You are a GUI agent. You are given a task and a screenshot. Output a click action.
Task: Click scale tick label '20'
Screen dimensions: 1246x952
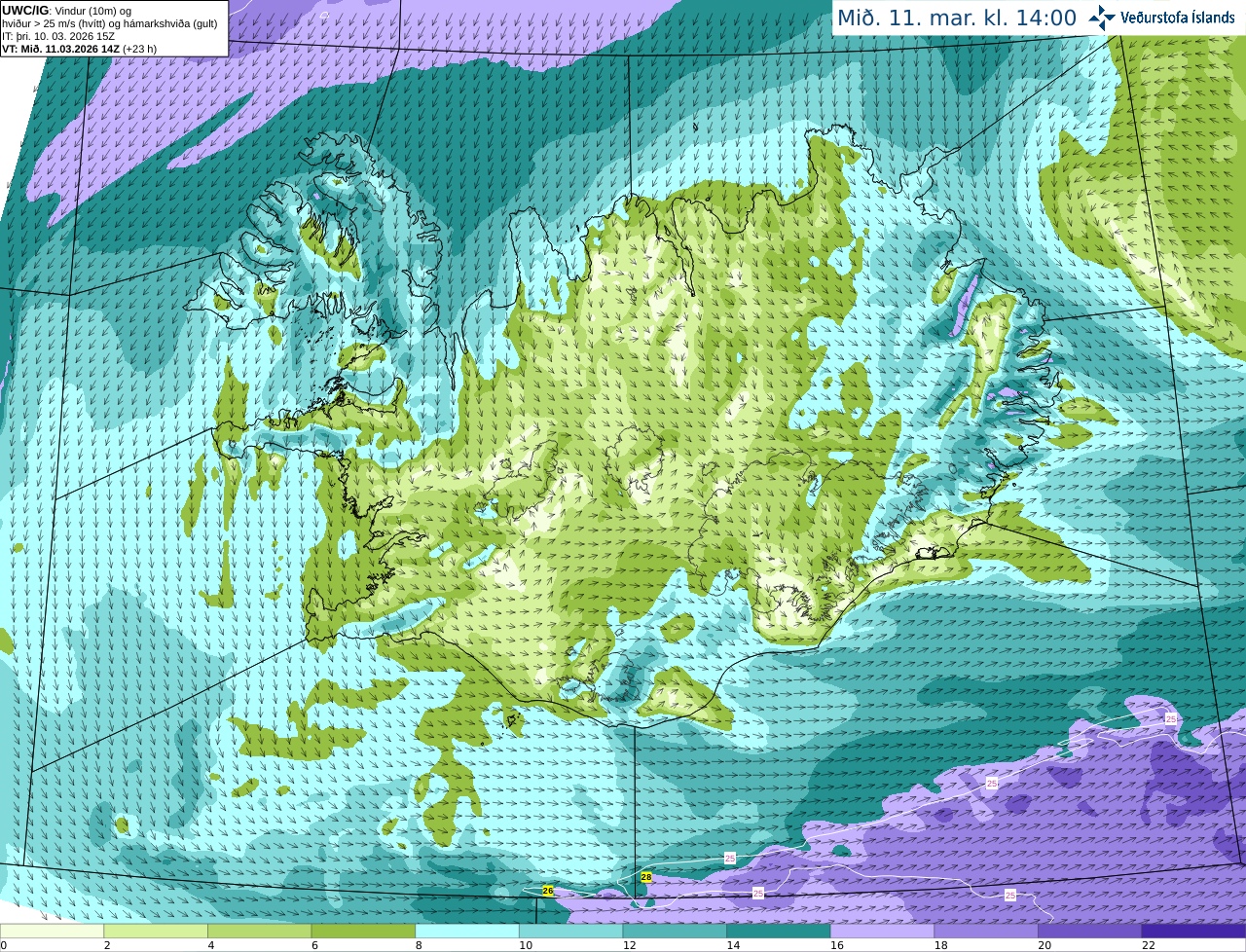click(1044, 945)
